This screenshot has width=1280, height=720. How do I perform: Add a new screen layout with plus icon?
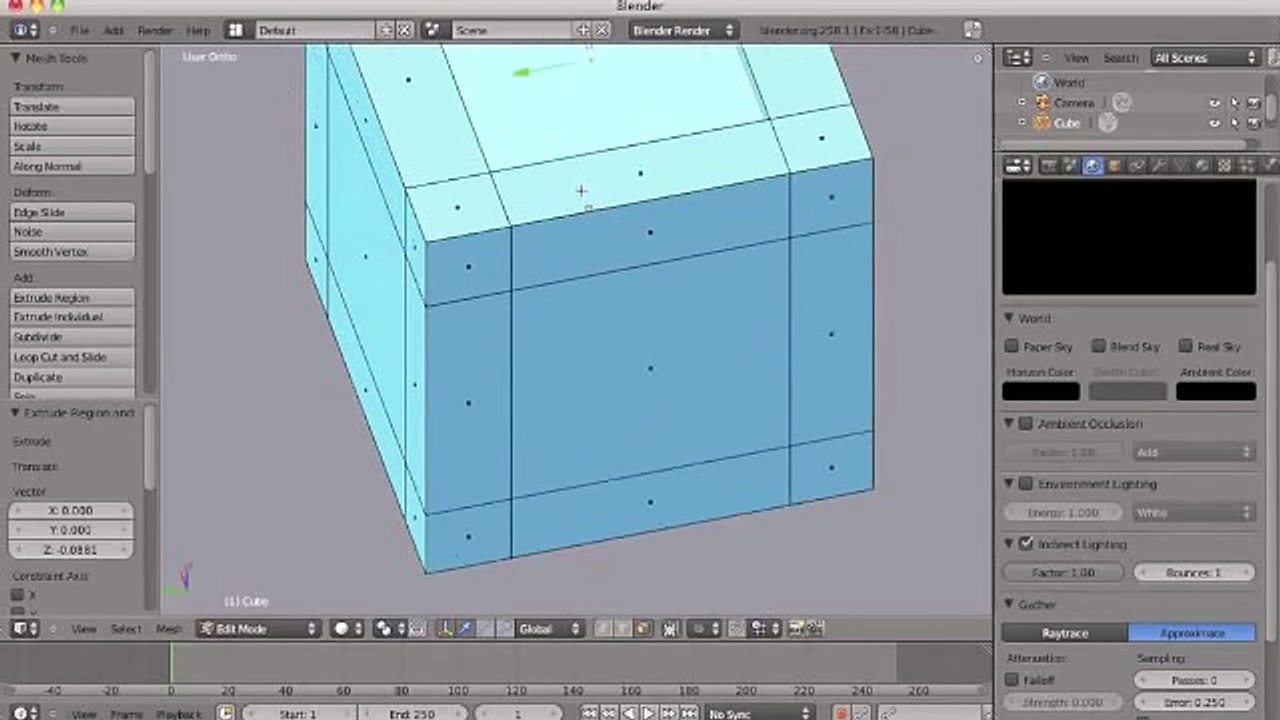click(x=385, y=31)
